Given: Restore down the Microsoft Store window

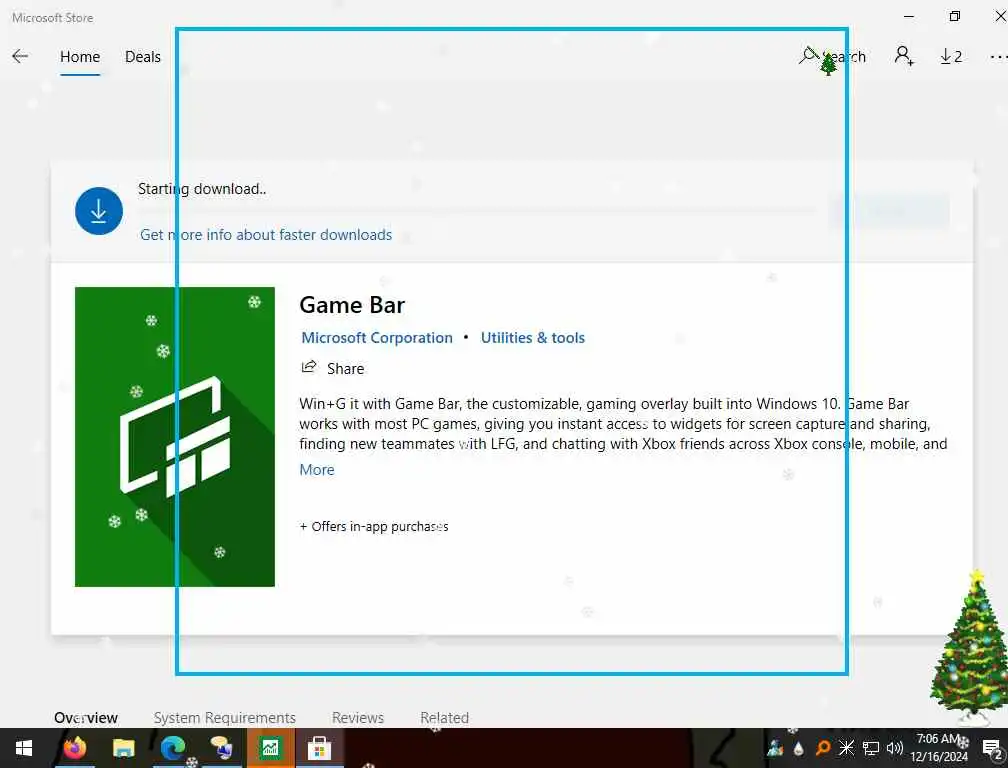Looking at the screenshot, I should click(955, 17).
